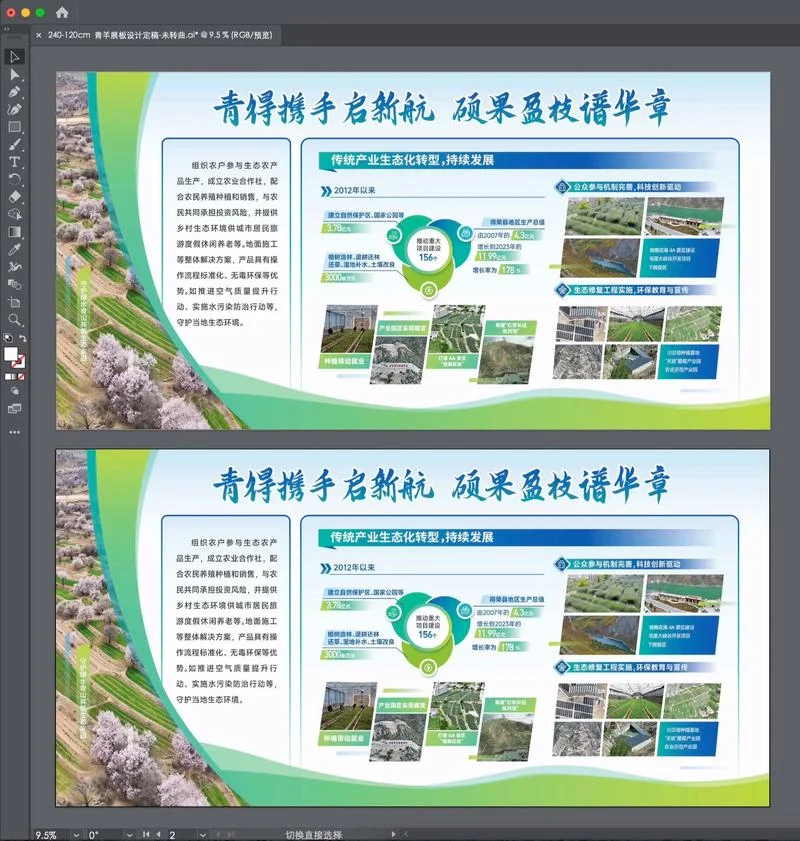Select the Eyedropper tool
Screen dimensions: 800x841
pyautogui.click(x=14, y=249)
